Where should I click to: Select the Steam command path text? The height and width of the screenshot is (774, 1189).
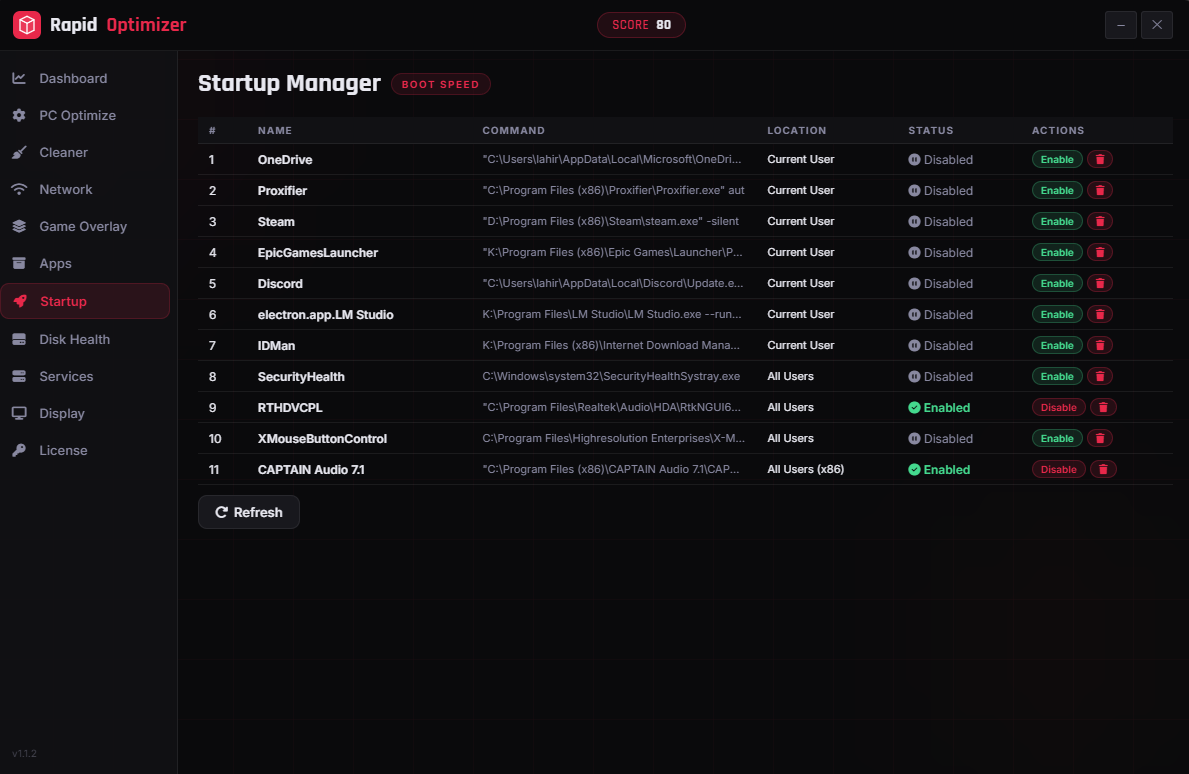610,221
